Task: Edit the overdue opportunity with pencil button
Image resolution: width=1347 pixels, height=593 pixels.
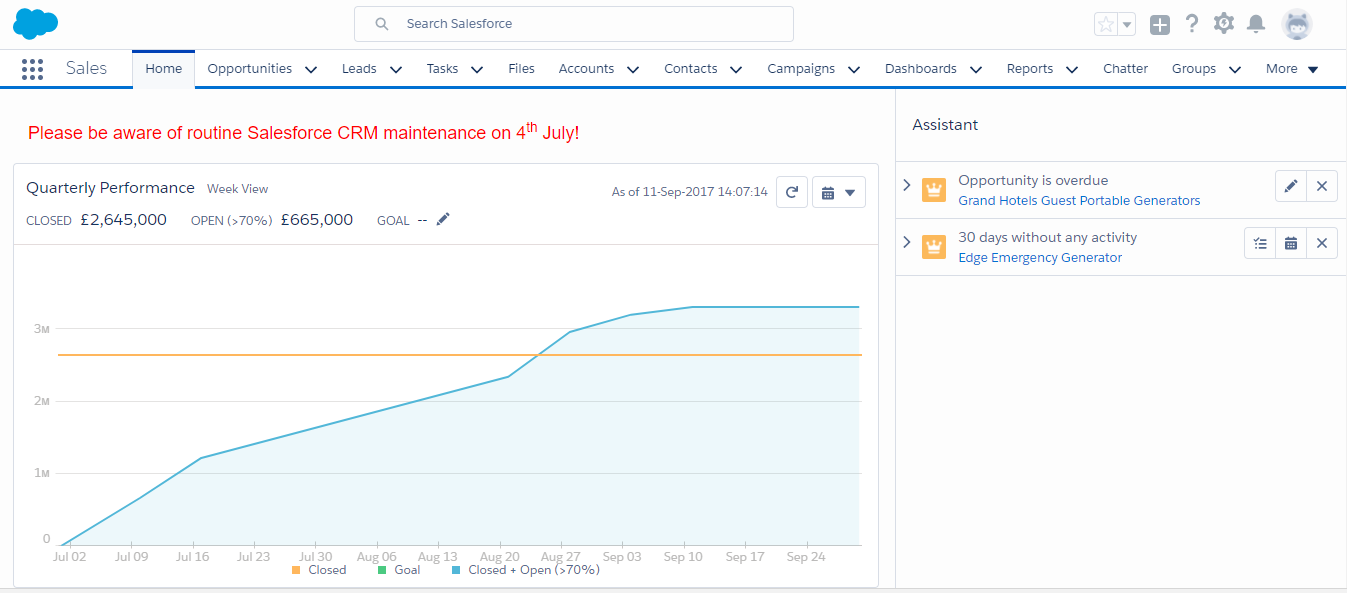Action: pyautogui.click(x=1291, y=186)
